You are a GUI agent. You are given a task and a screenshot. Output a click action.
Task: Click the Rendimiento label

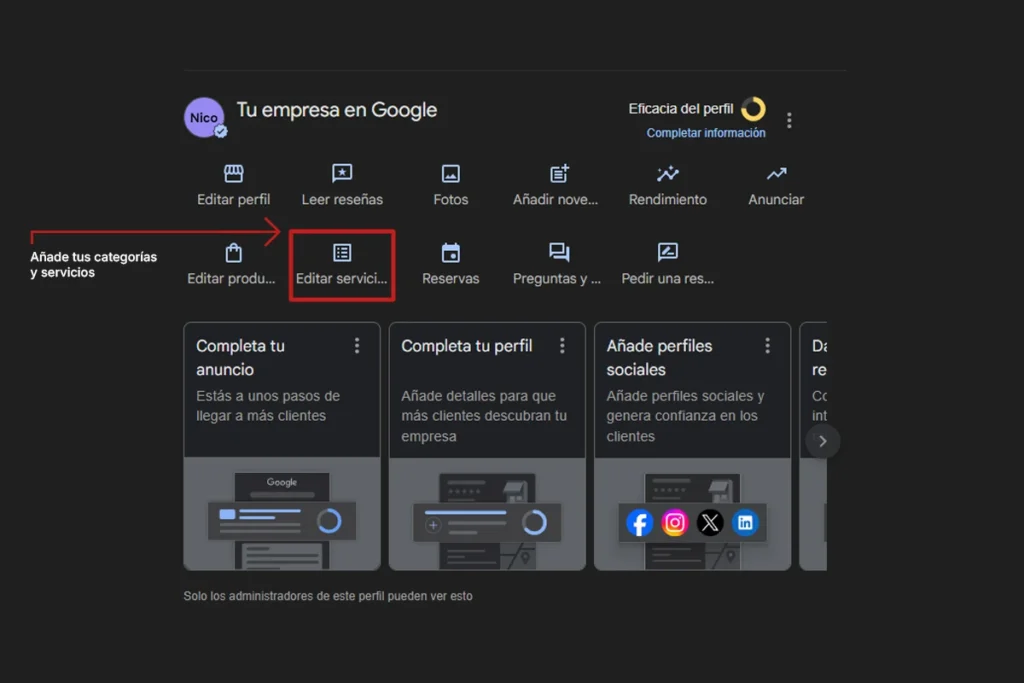[667, 200]
